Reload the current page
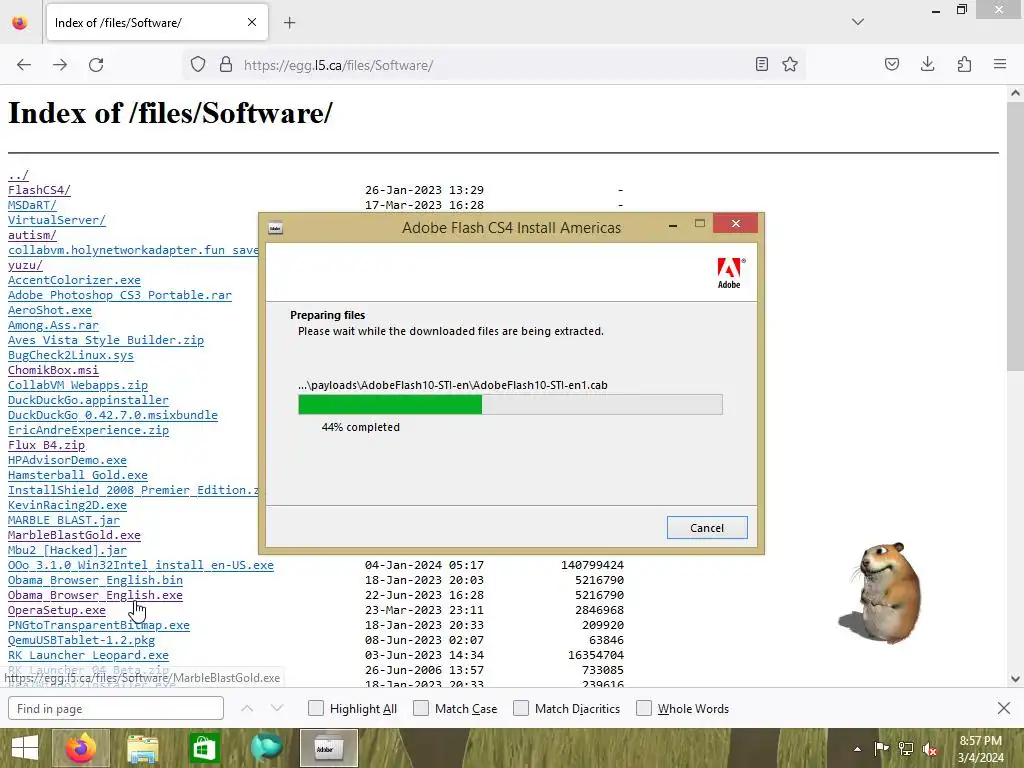 96,65
